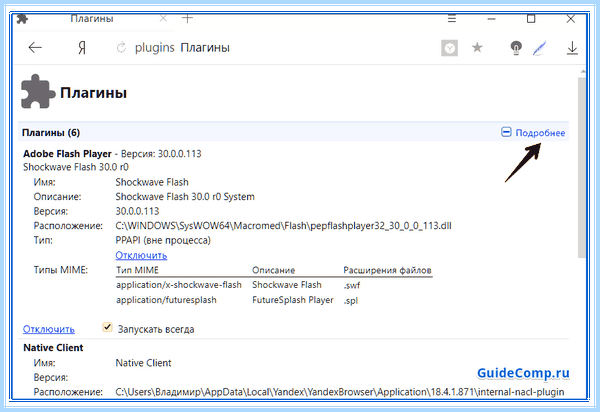The height and width of the screenshot is (412, 600).
Task: Click the .spl file extension cell
Action: click(x=351, y=301)
